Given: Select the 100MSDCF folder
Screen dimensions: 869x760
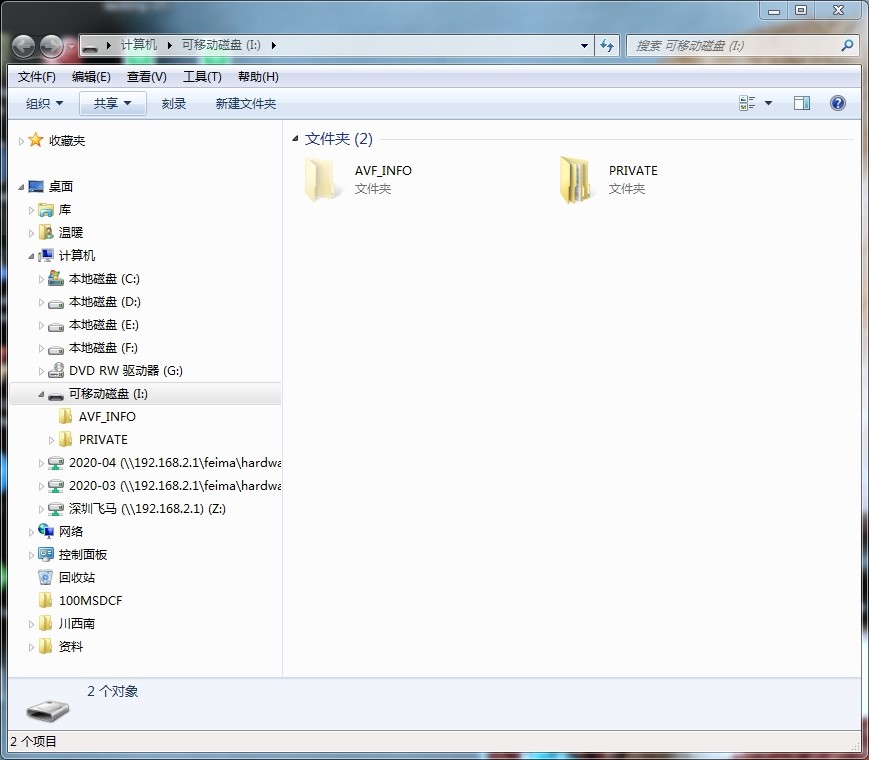Looking at the screenshot, I should [x=90, y=600].
